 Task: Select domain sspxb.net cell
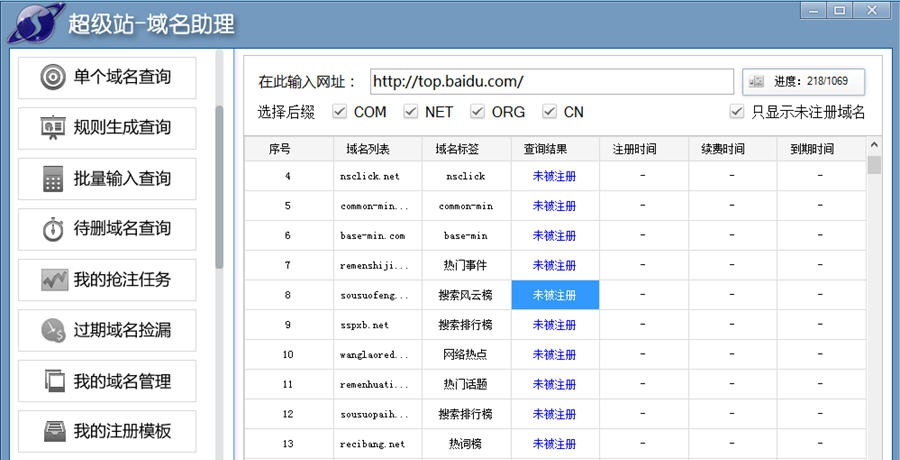pos(378,324)
